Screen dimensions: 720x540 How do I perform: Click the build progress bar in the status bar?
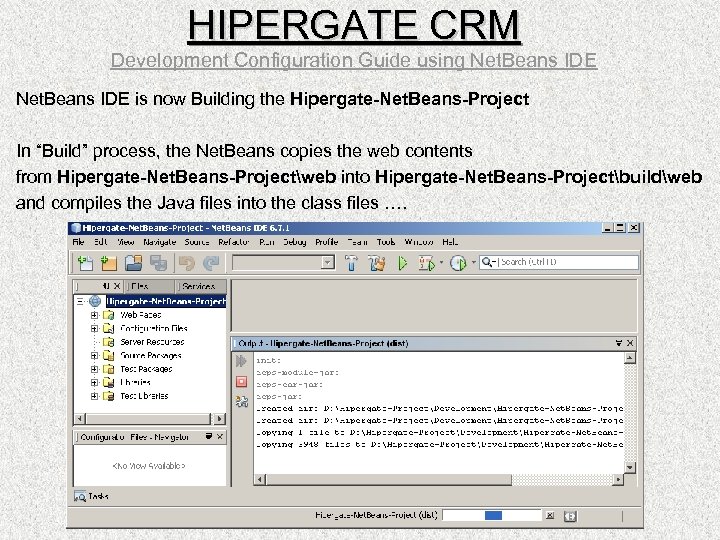492,516
